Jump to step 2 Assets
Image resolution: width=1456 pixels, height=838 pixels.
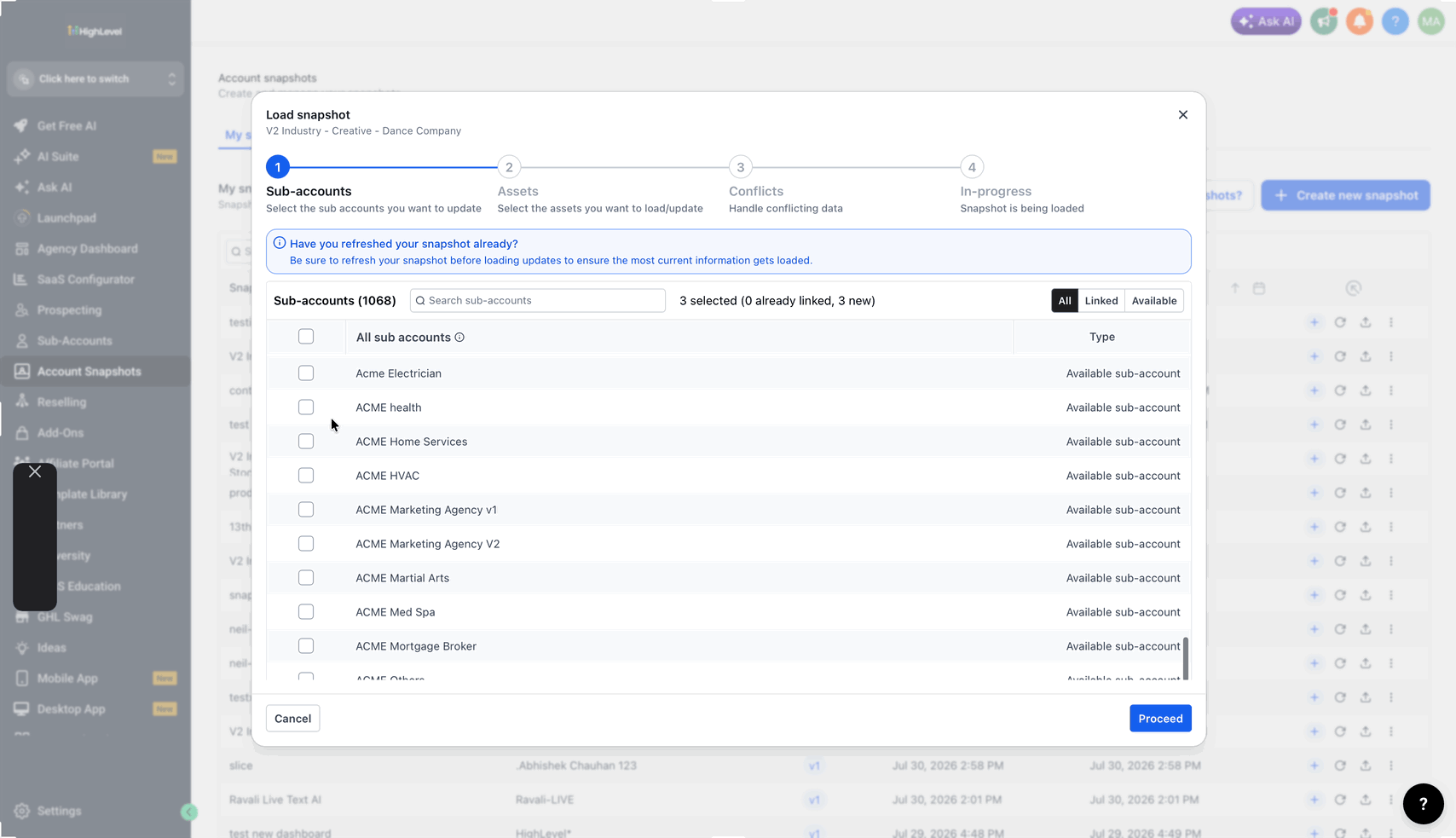click(509, 167)
